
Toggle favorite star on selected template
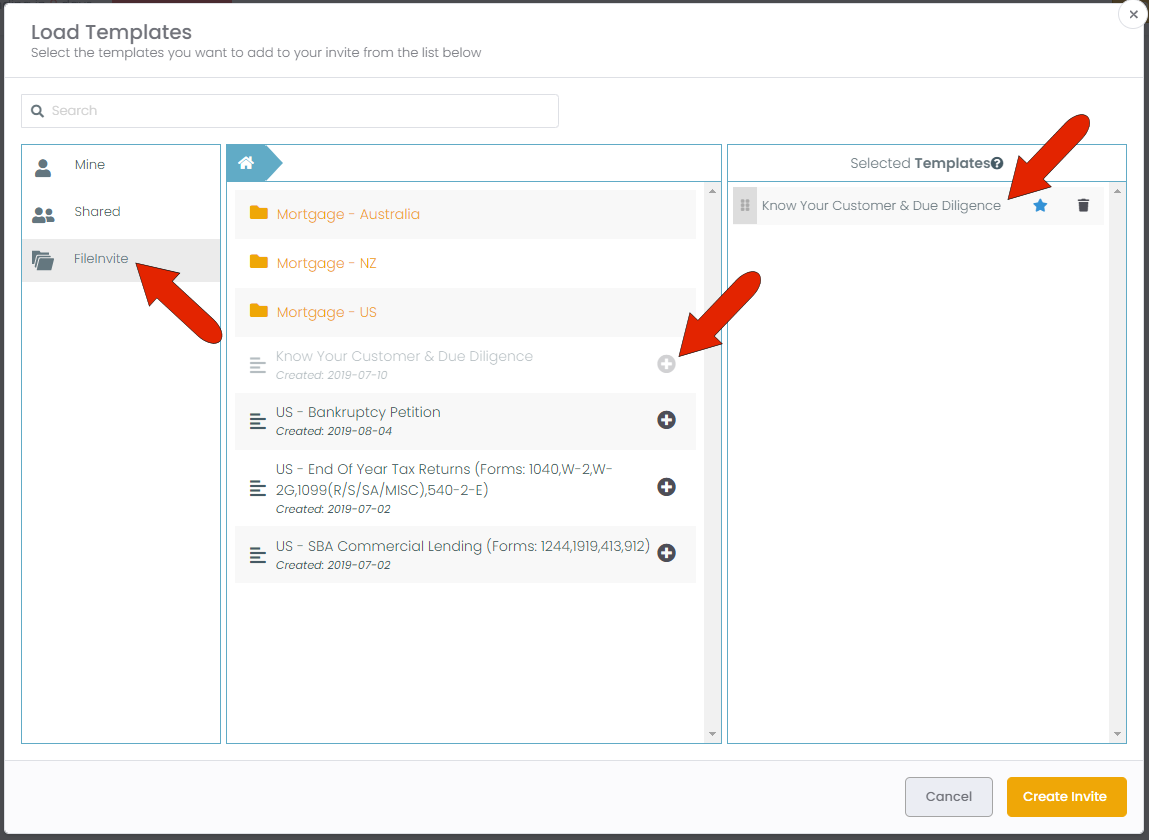coord(1040,205)
